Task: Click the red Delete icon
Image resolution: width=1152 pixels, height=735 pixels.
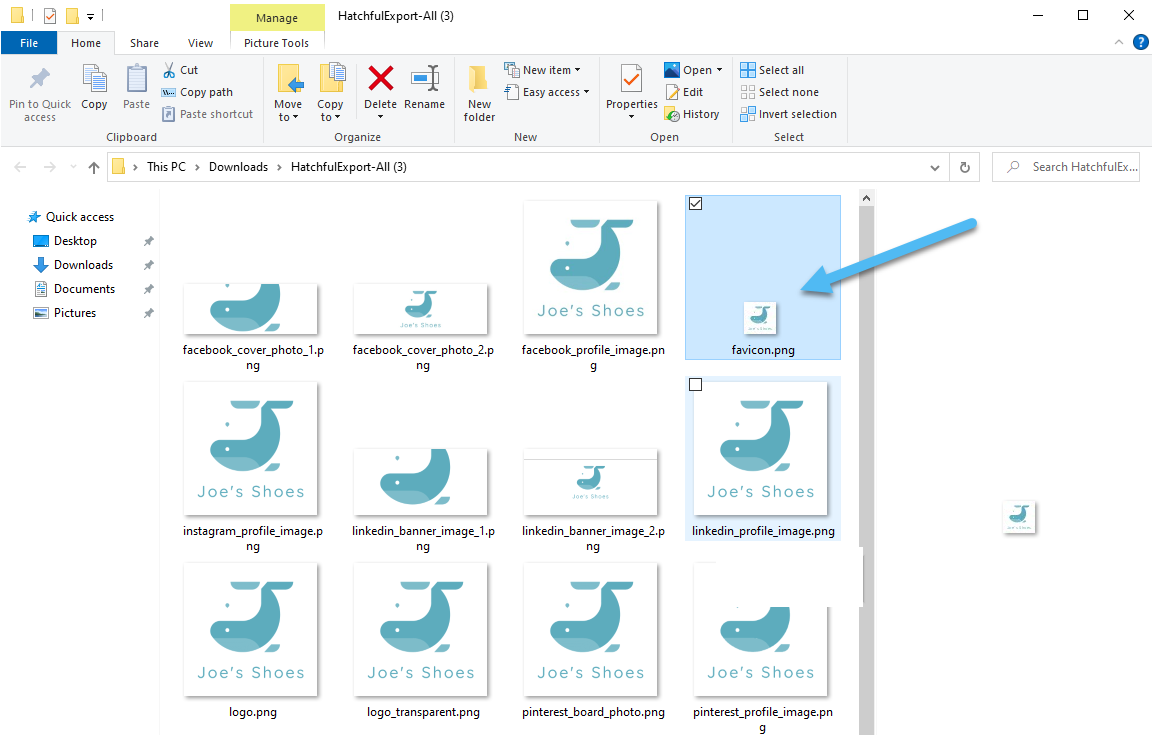Action: [x=380, y=80]
